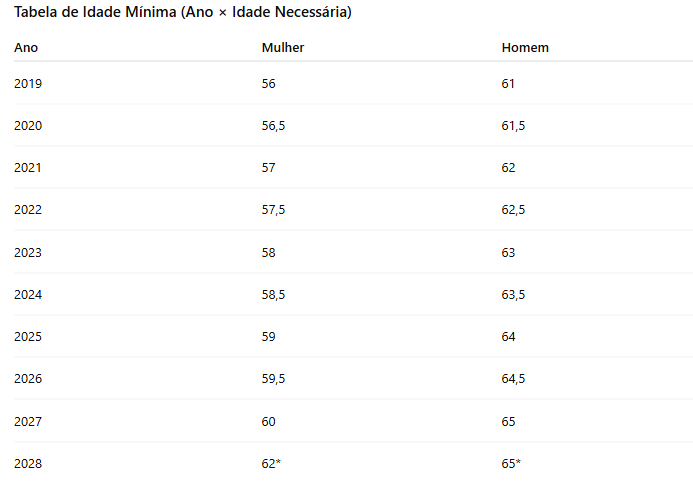Click the Homem value 61

(x=508, y=84)
